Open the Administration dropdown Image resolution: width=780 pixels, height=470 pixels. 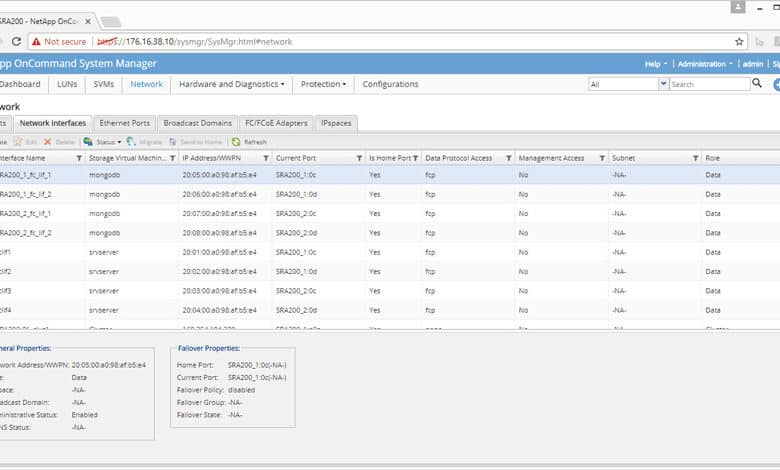(705, 64)
